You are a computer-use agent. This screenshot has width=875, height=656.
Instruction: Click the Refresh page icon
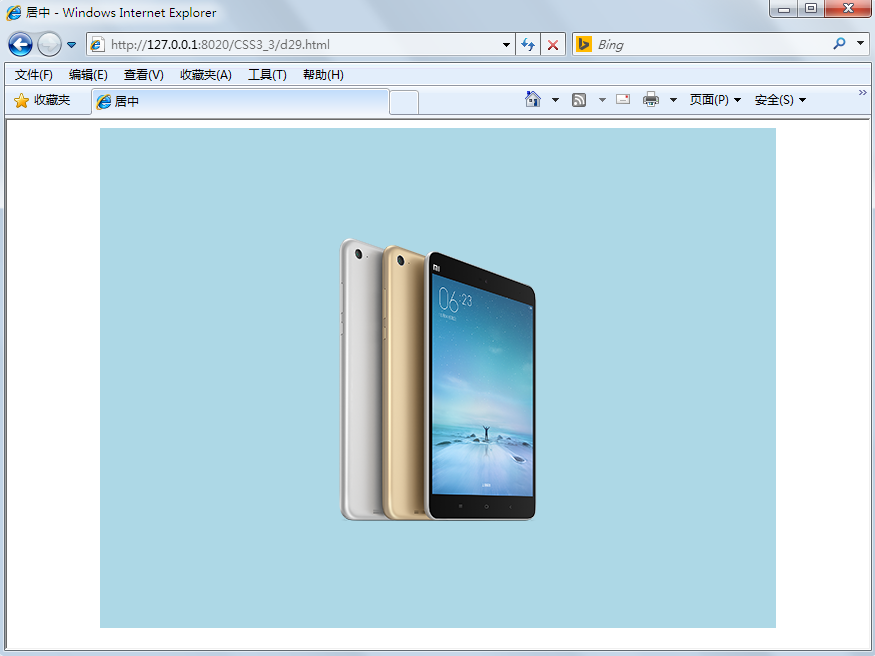click(528, 45)
